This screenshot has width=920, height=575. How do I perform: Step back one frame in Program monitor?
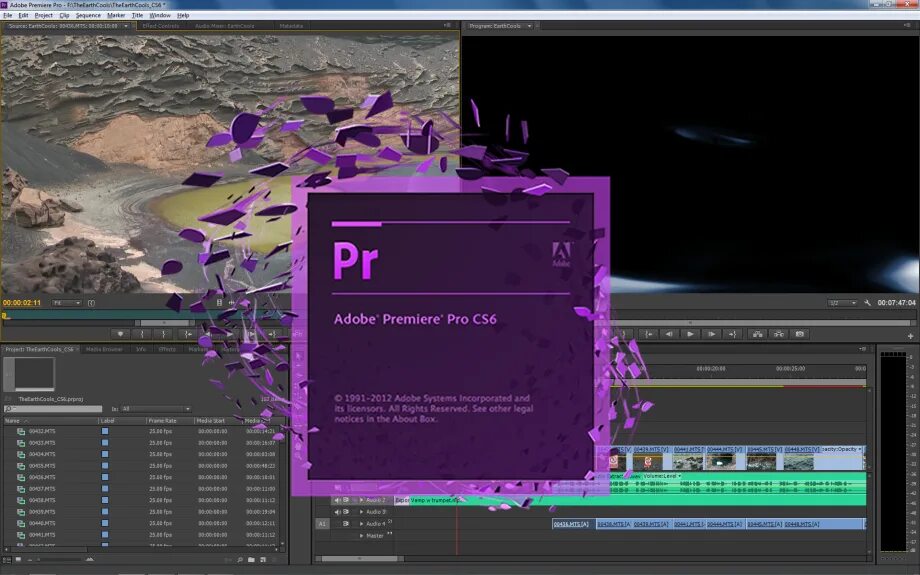tap(669, 334)
